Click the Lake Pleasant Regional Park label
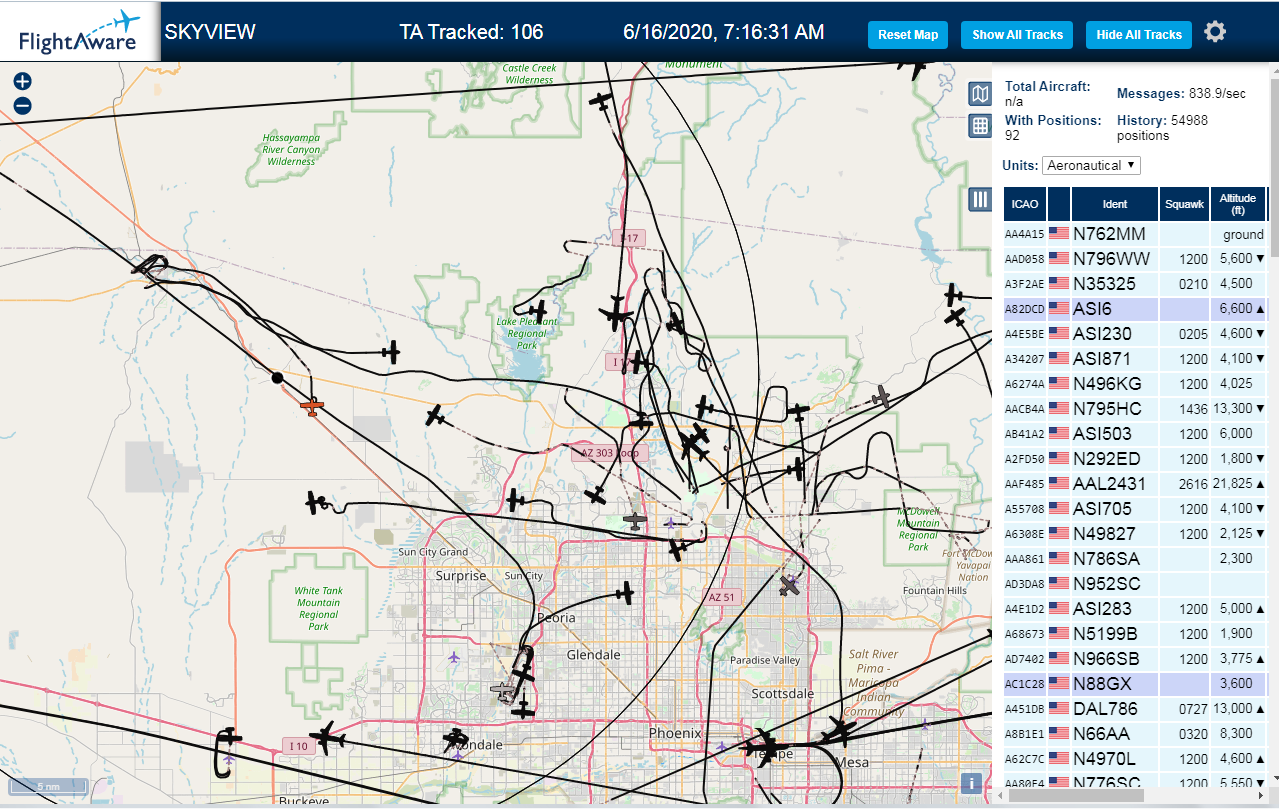Screen dimensions: 1279x809 tap(527, 333)
